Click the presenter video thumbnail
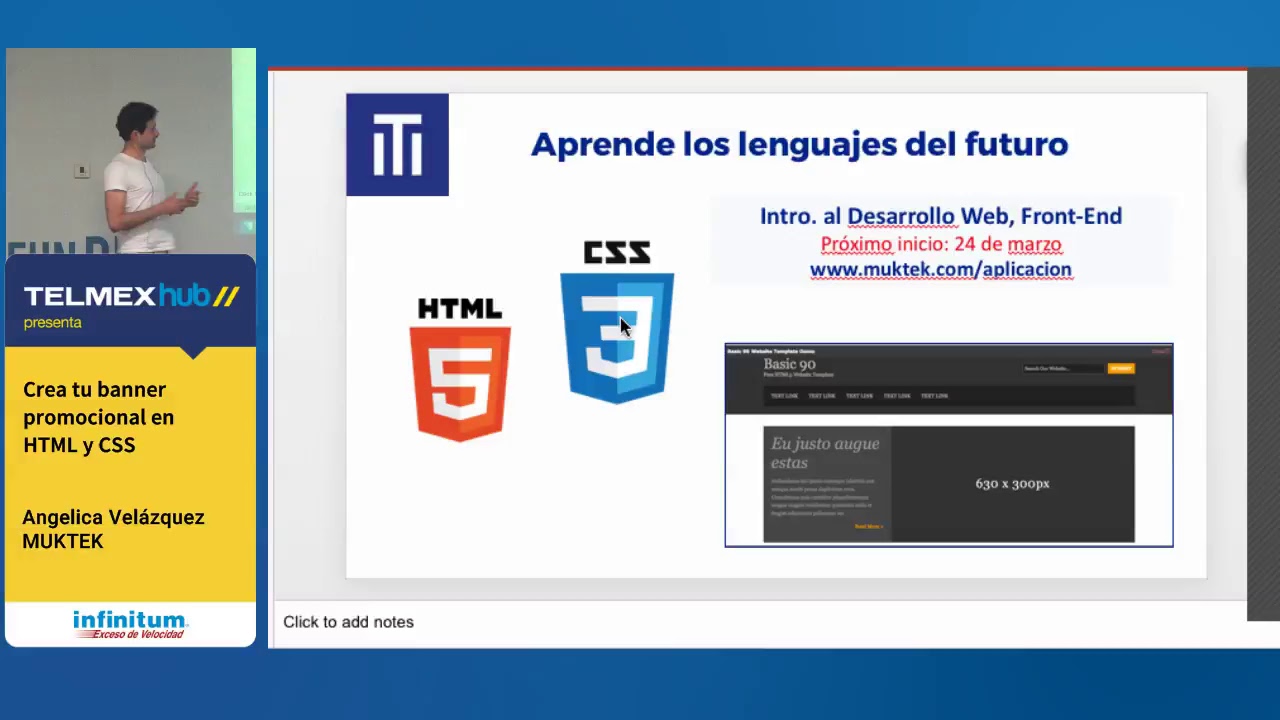The width and height of the screenshot is (1280, 720). tap(130, 151)
